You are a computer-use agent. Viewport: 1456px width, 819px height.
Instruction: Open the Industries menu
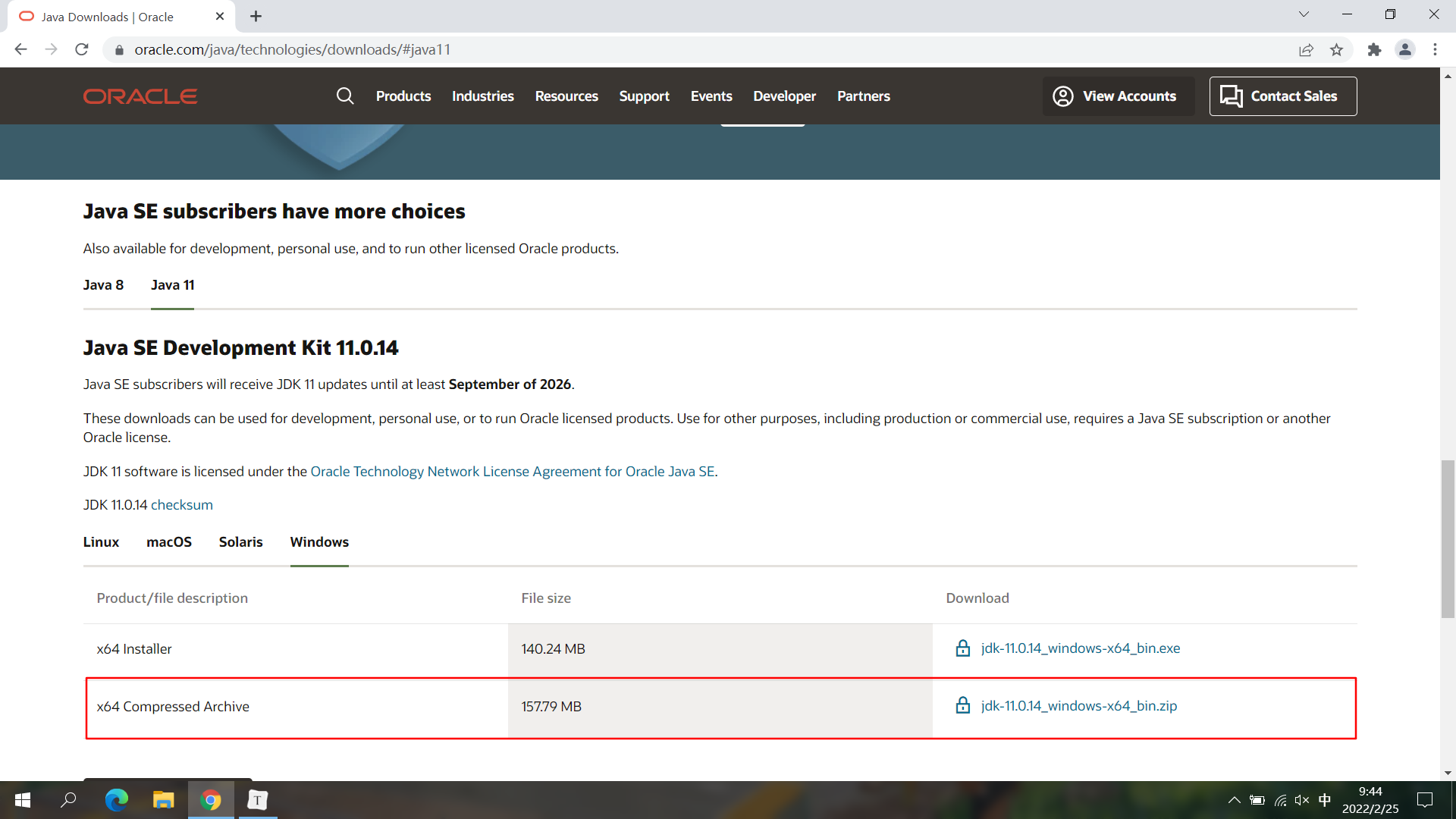(483, 96)
